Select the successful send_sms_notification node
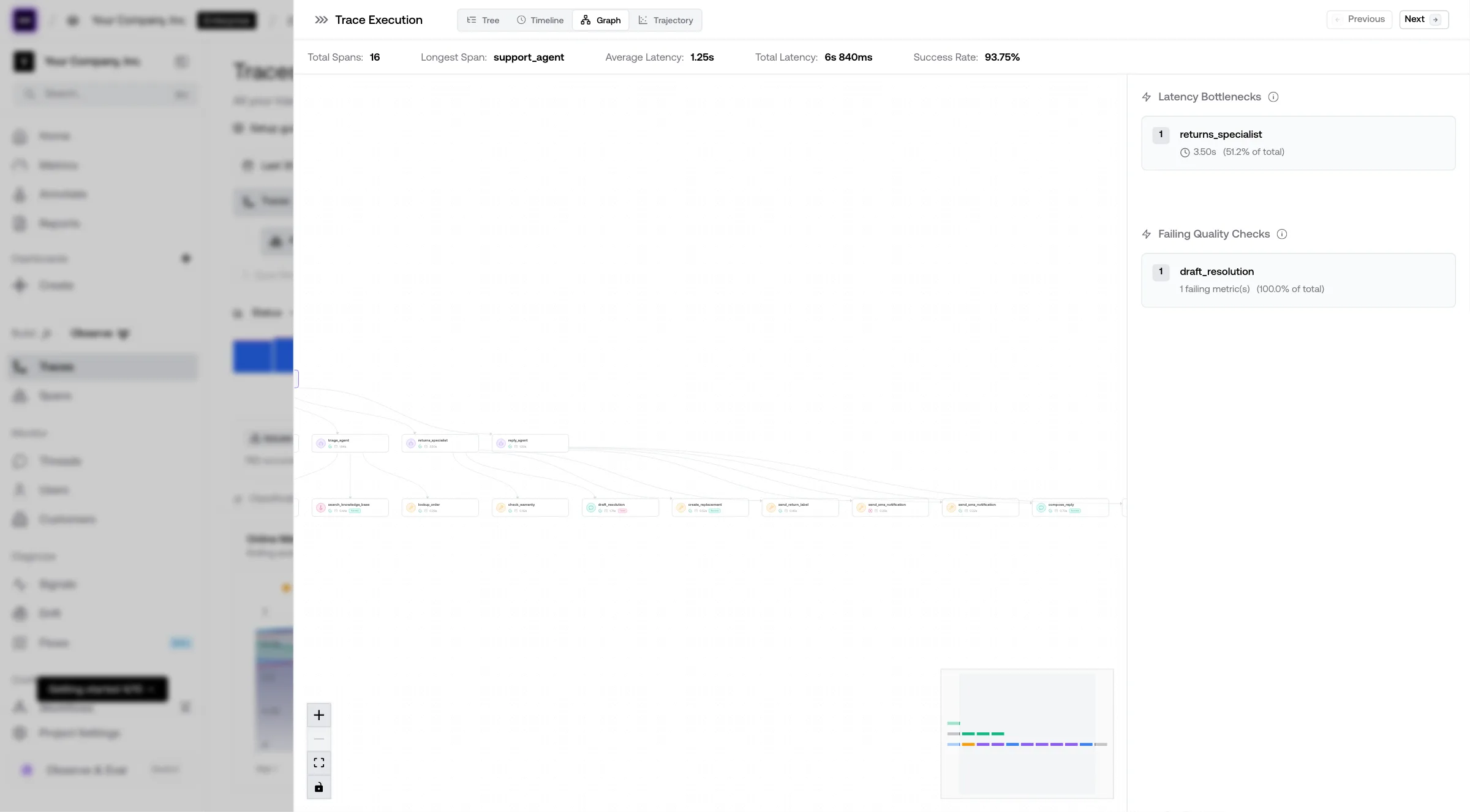Image resolution: width=1470 pixels, height=812 pixels. 981,508
